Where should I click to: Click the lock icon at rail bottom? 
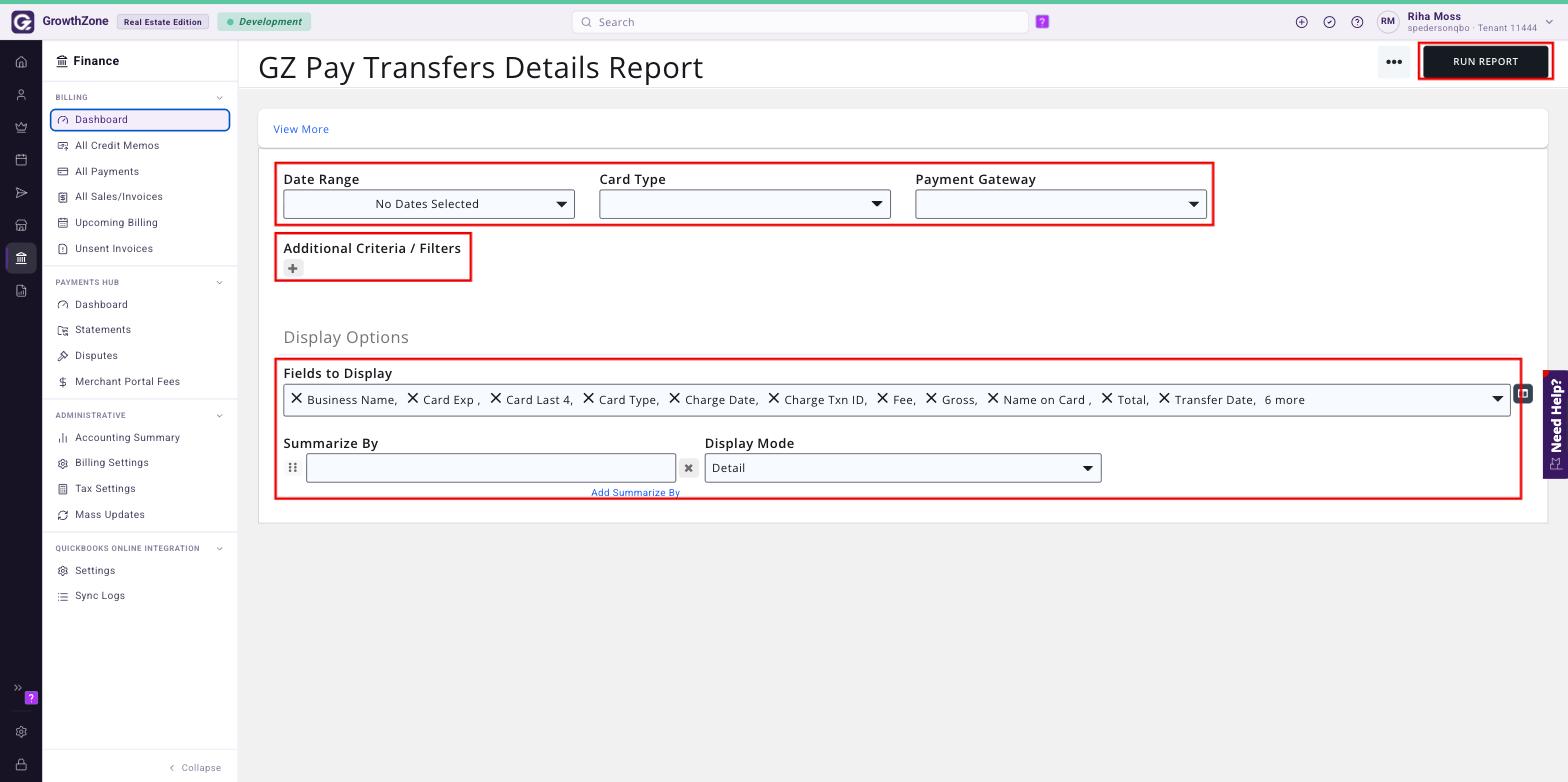21,765
